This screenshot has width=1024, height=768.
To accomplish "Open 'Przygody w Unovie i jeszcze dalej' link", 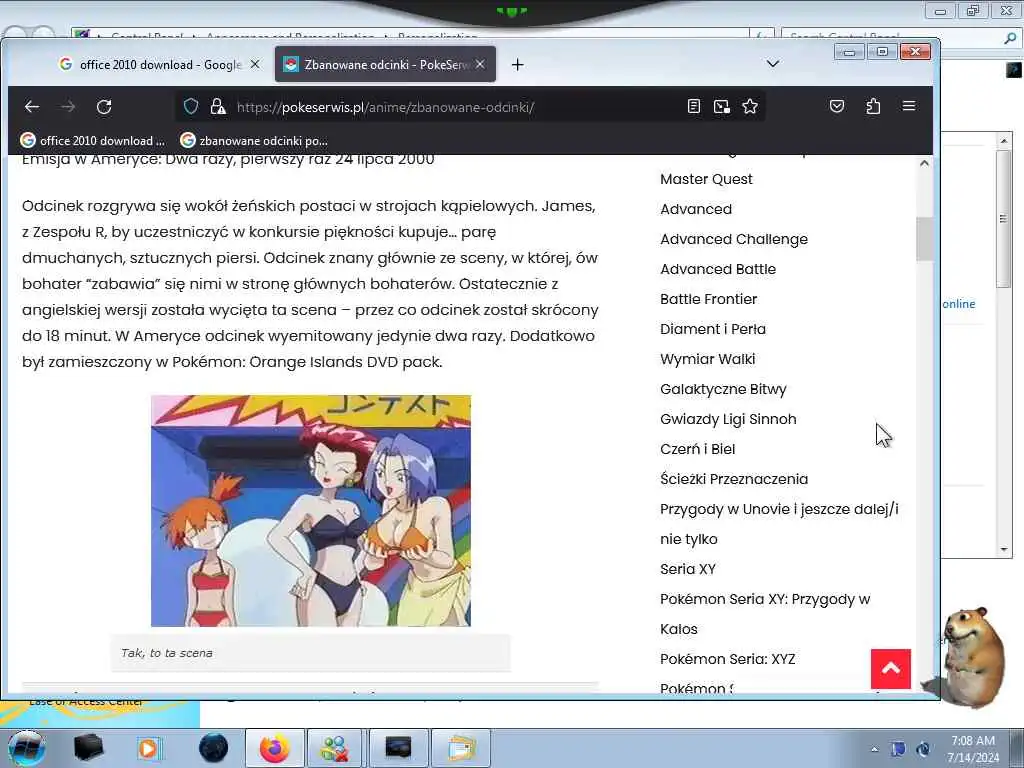I will coord(778,524).
